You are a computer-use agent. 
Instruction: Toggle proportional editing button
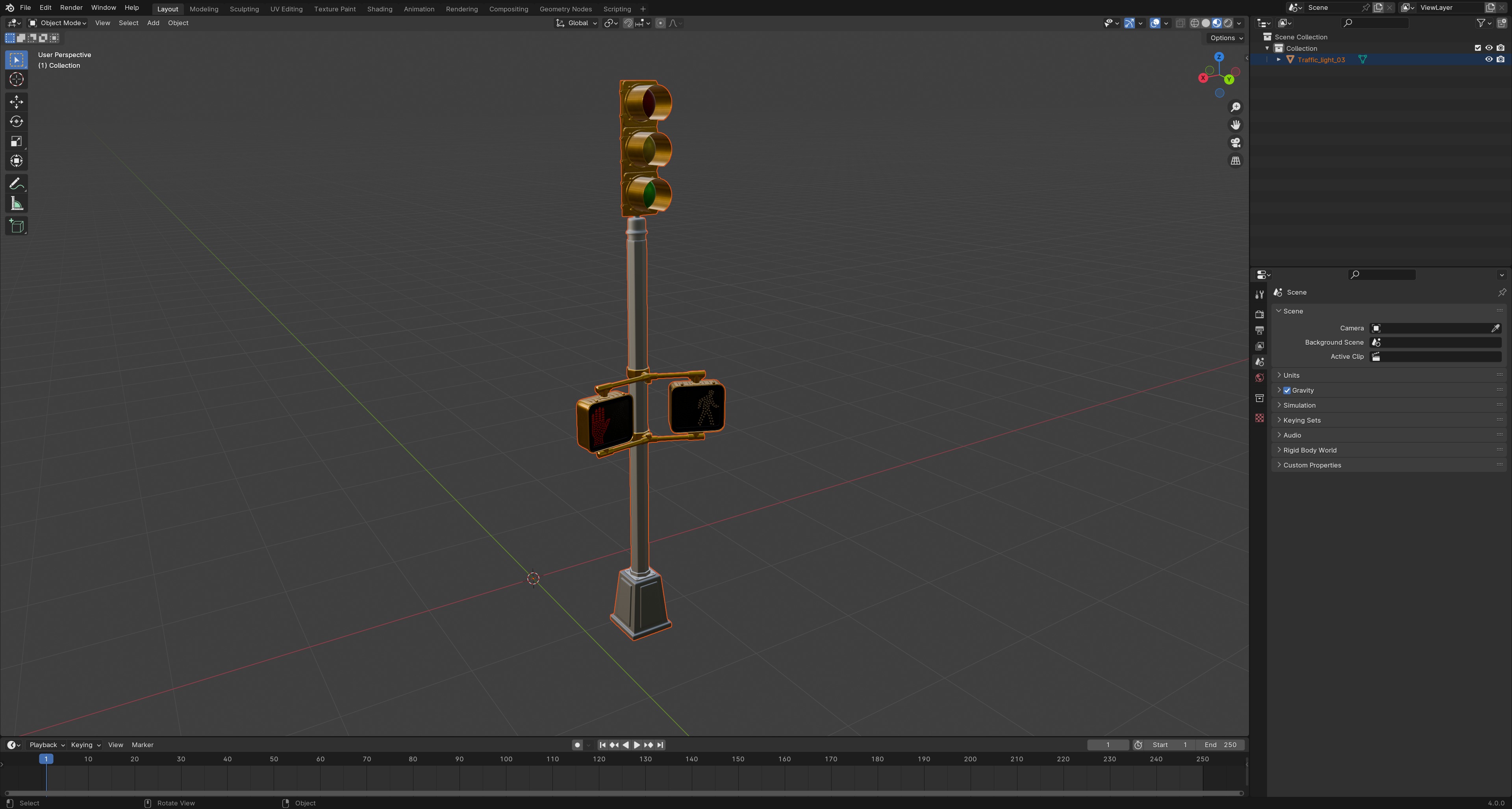point(660,23)
